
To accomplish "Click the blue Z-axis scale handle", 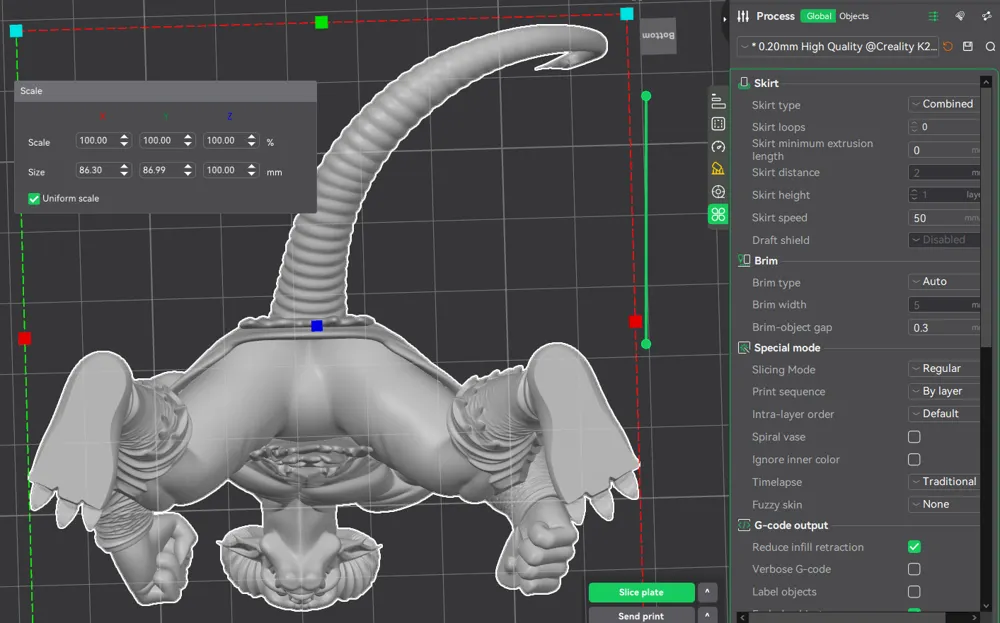I will pos(317,326).
